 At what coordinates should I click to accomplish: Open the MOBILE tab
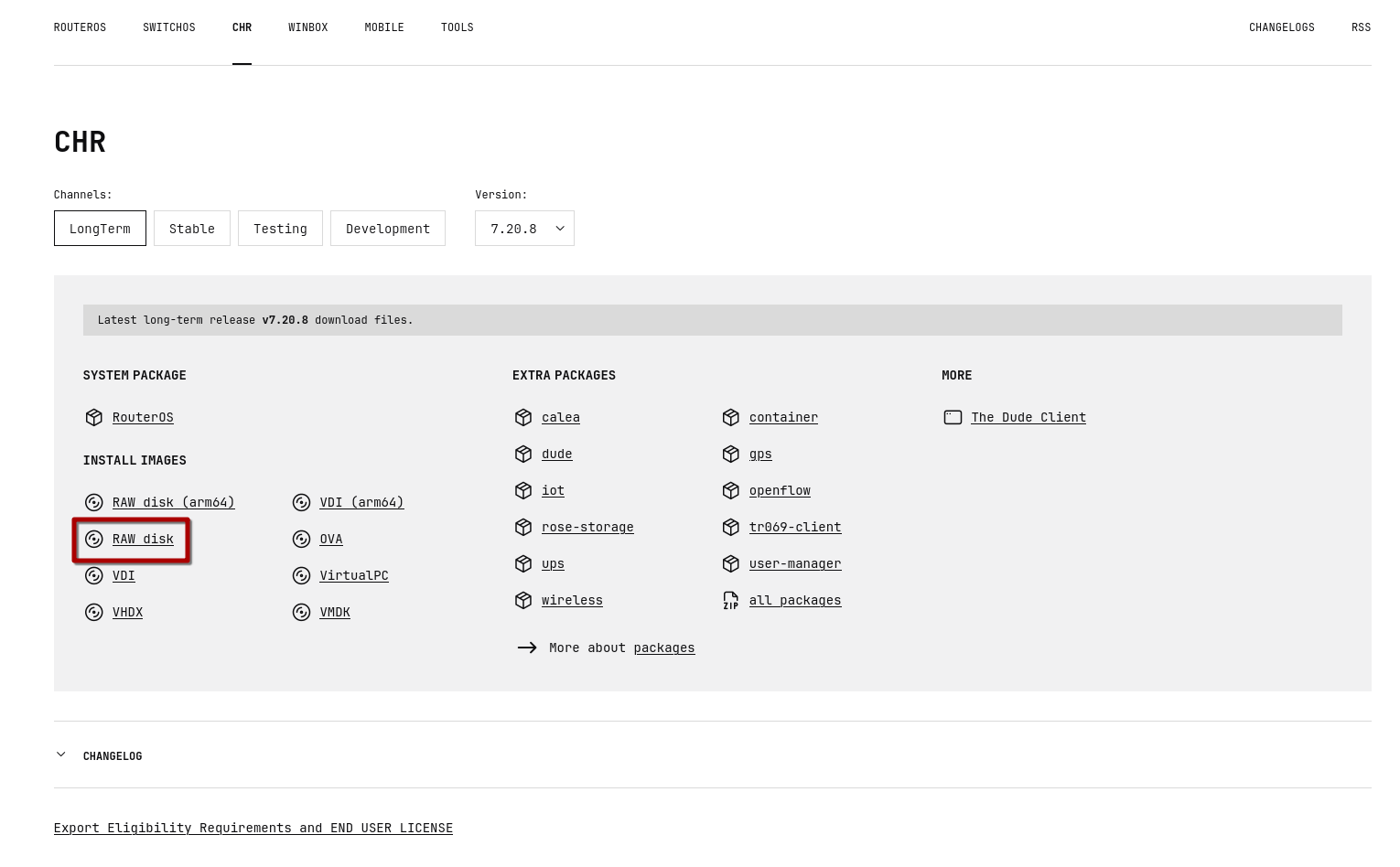[384, 27]
